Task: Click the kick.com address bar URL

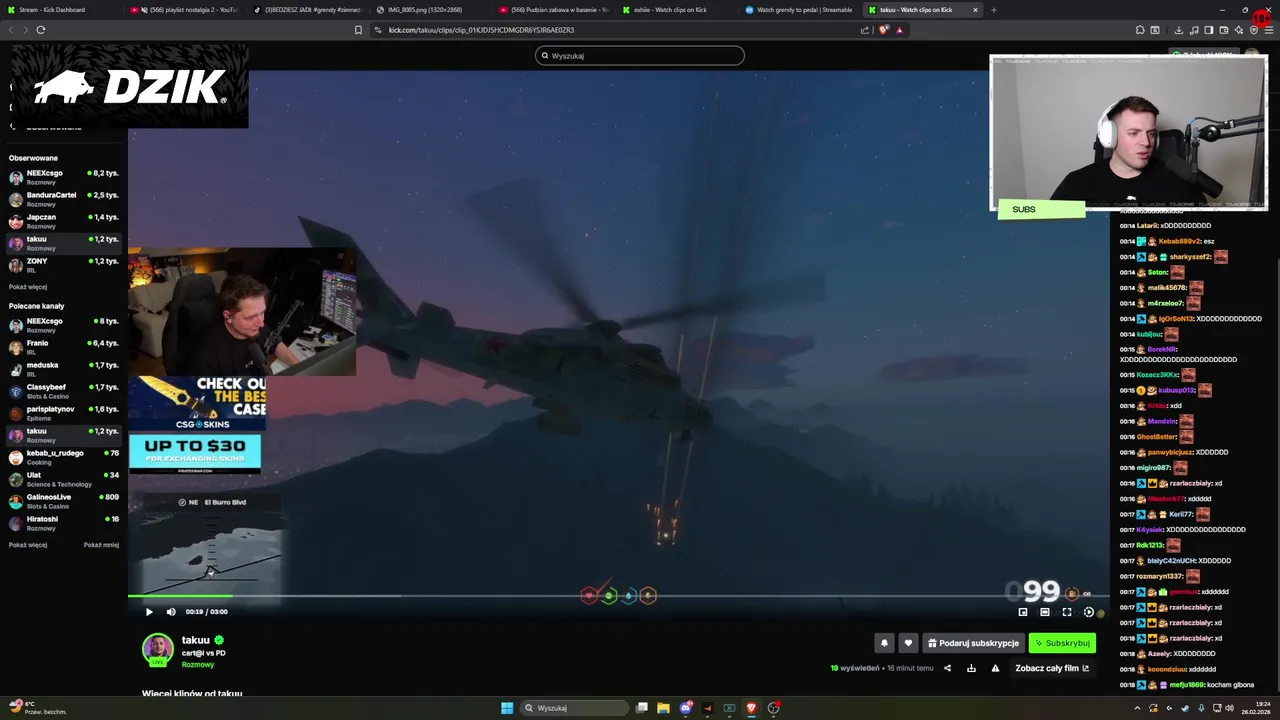Action: 481,30
